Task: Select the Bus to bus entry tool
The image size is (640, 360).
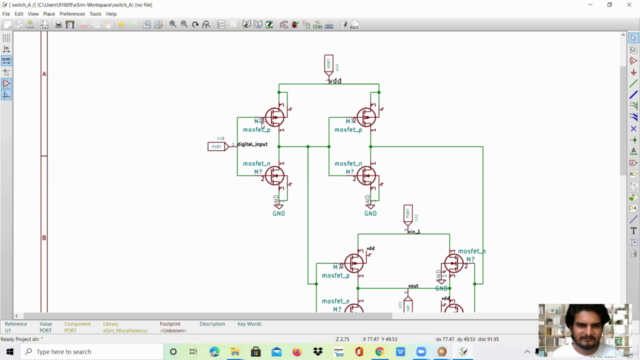Action: [x=633, y=117]
